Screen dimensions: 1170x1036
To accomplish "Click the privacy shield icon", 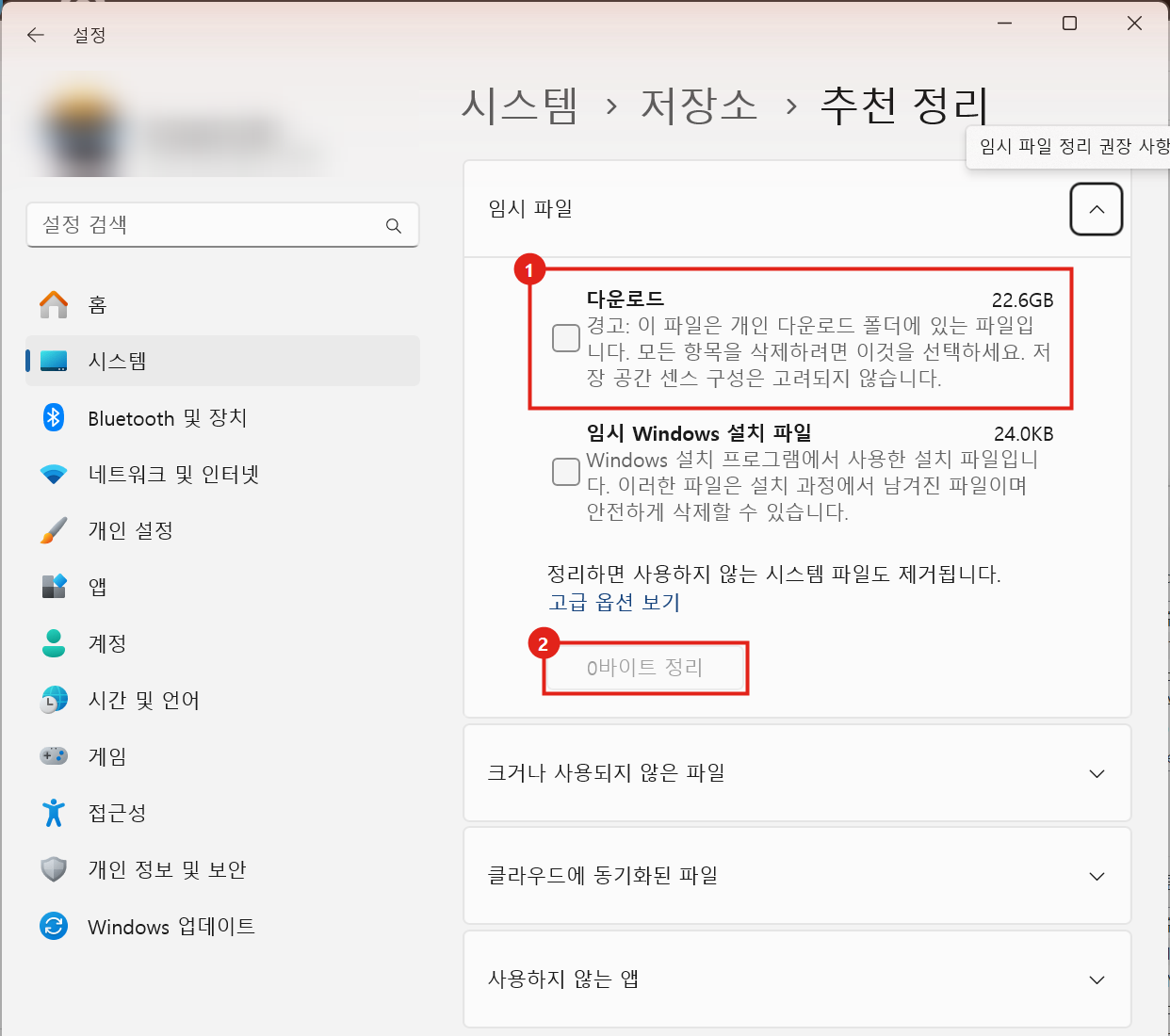I will [x=54, y=869].
